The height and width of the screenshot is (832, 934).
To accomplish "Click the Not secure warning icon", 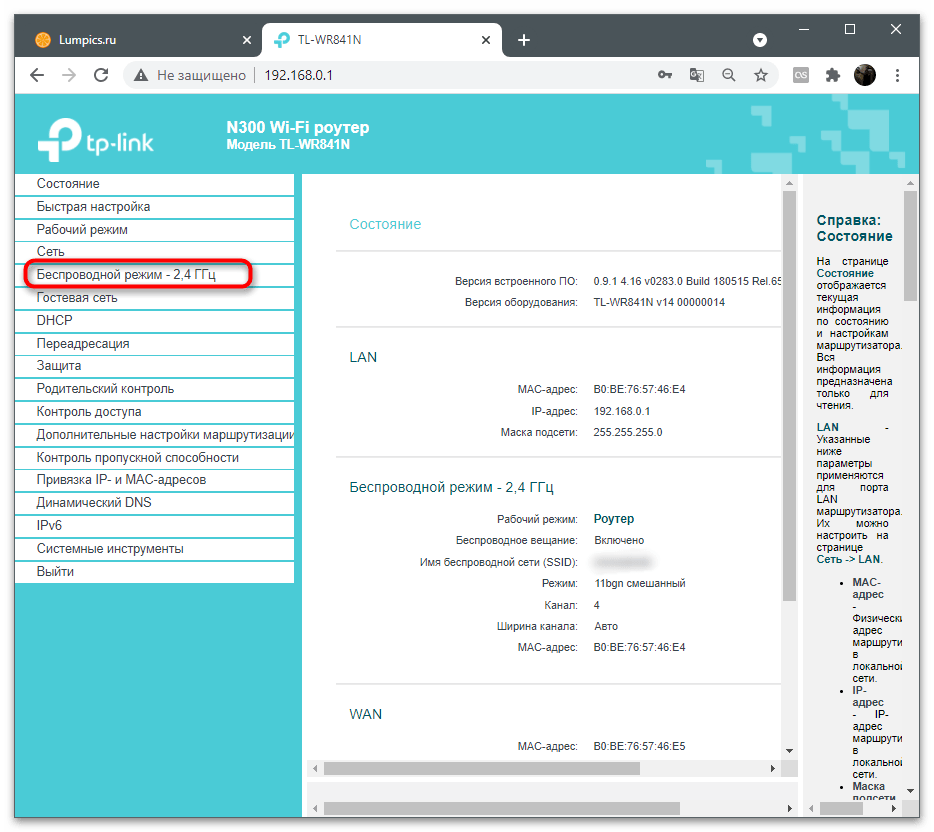I will [x=141, y=75].
